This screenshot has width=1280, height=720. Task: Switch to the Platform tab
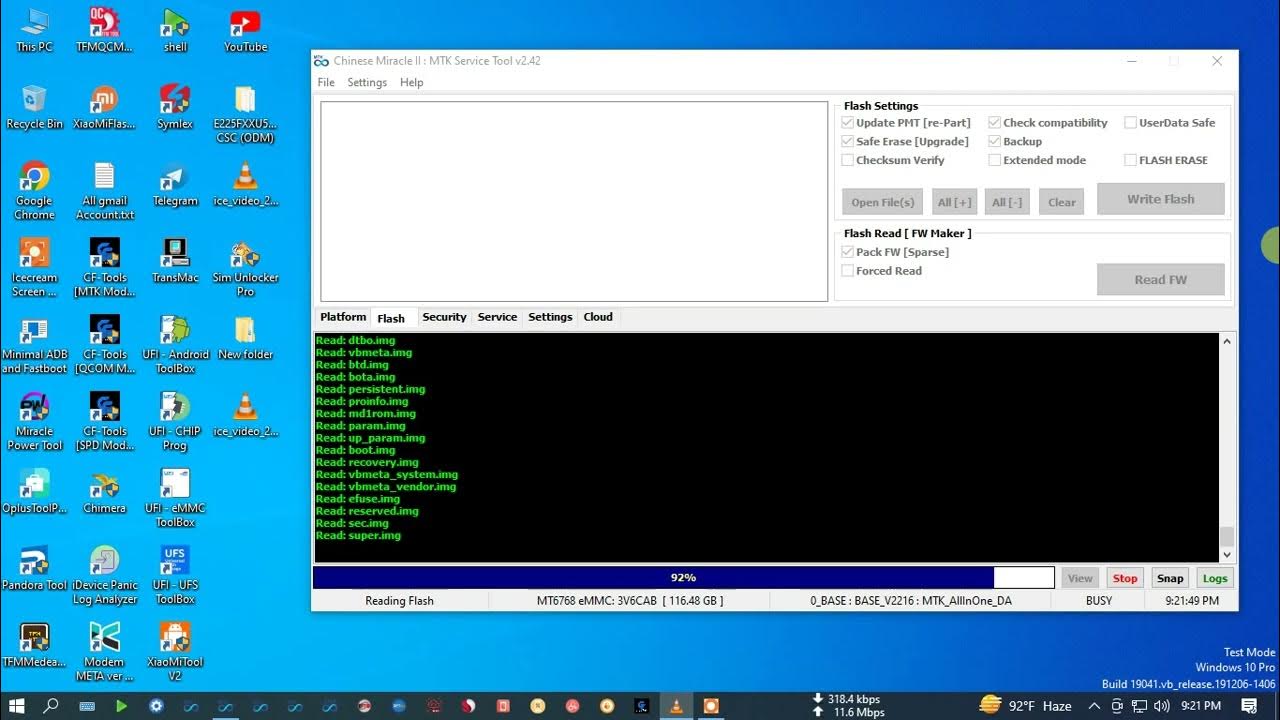(343, 317)
